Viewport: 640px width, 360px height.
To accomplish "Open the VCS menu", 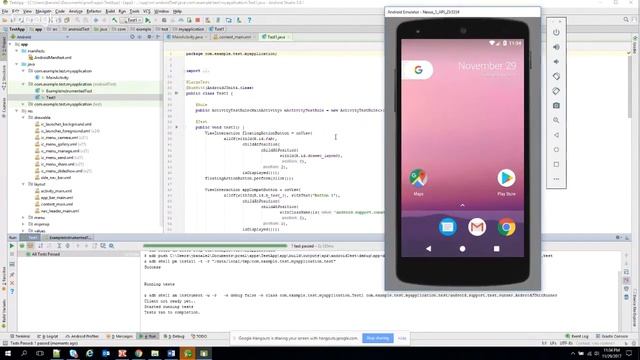I will pyautogui.click(x=147, y=11).
